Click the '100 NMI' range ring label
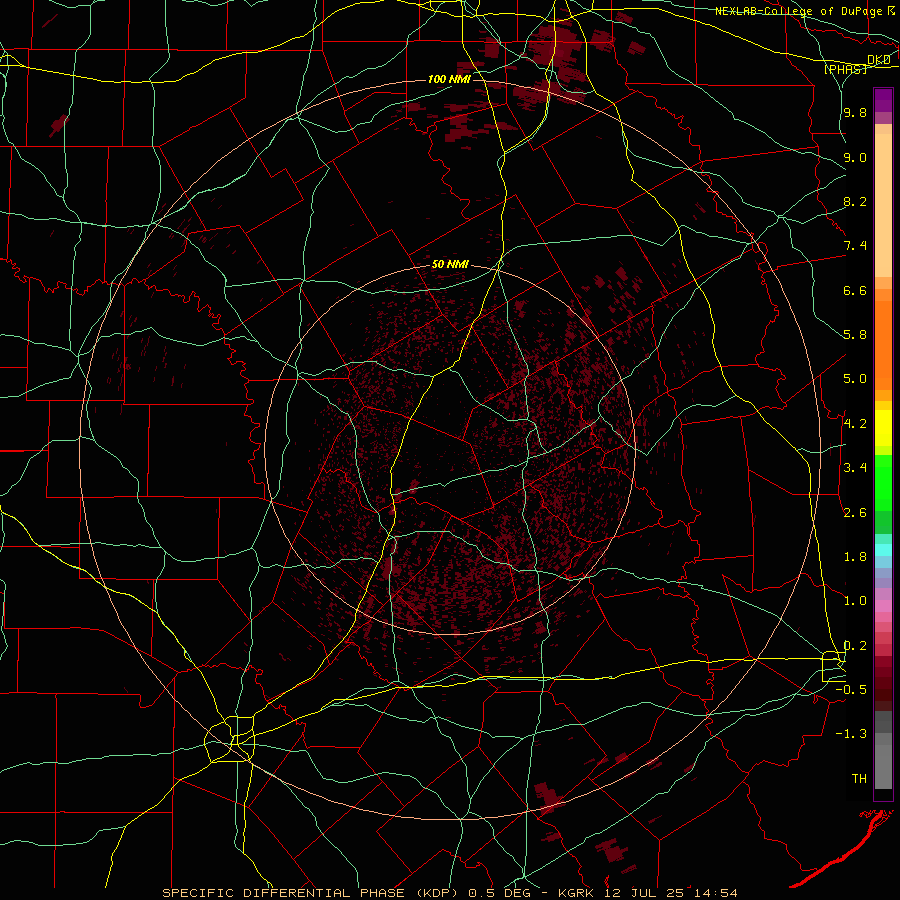The width and height of the screenshot is (900, 900). coord(449,79)
